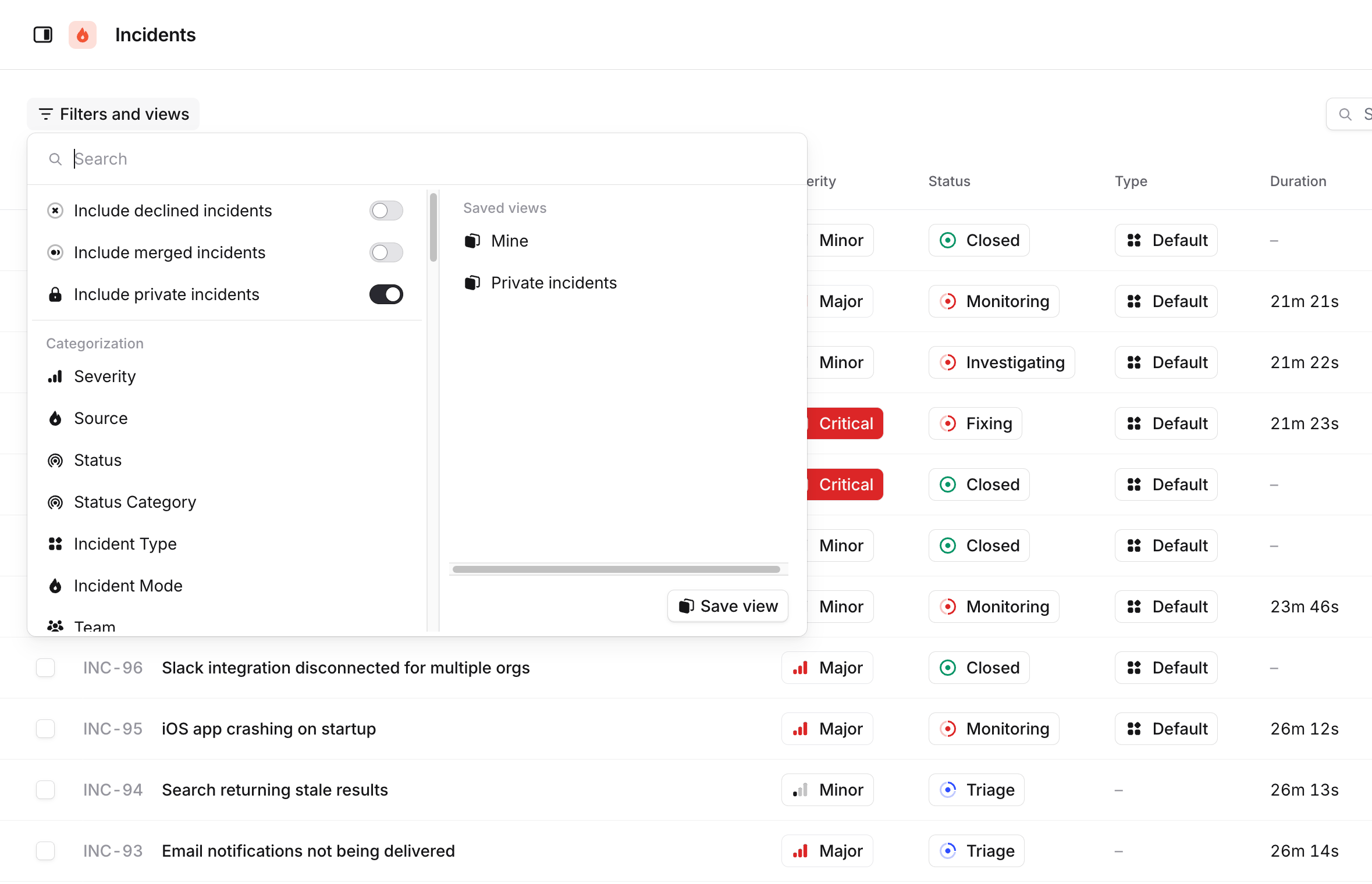Open the Fixing status dropdown

[x=975, y=423]
